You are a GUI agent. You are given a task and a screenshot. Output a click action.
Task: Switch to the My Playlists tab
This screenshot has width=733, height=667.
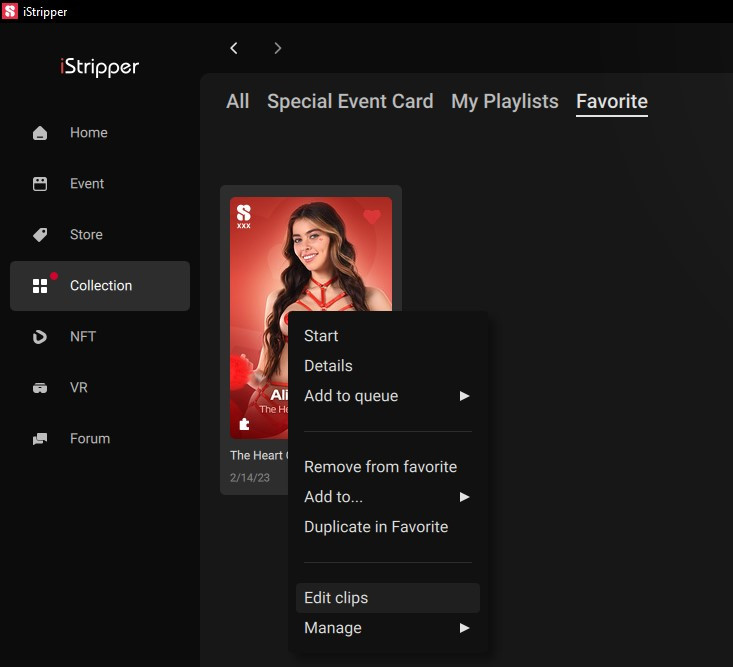coord(504,101)
